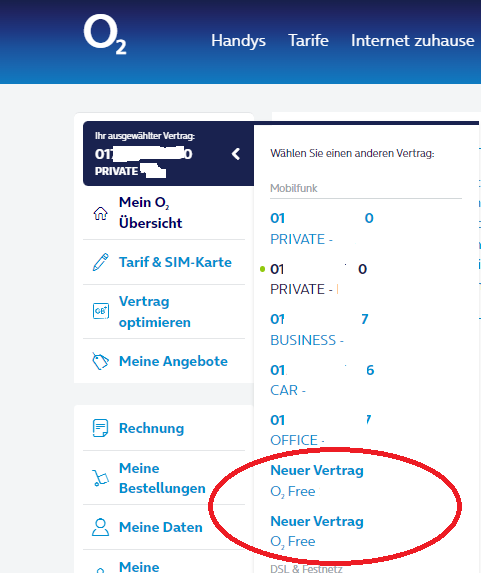Click the O2 logo

[105, 34]
